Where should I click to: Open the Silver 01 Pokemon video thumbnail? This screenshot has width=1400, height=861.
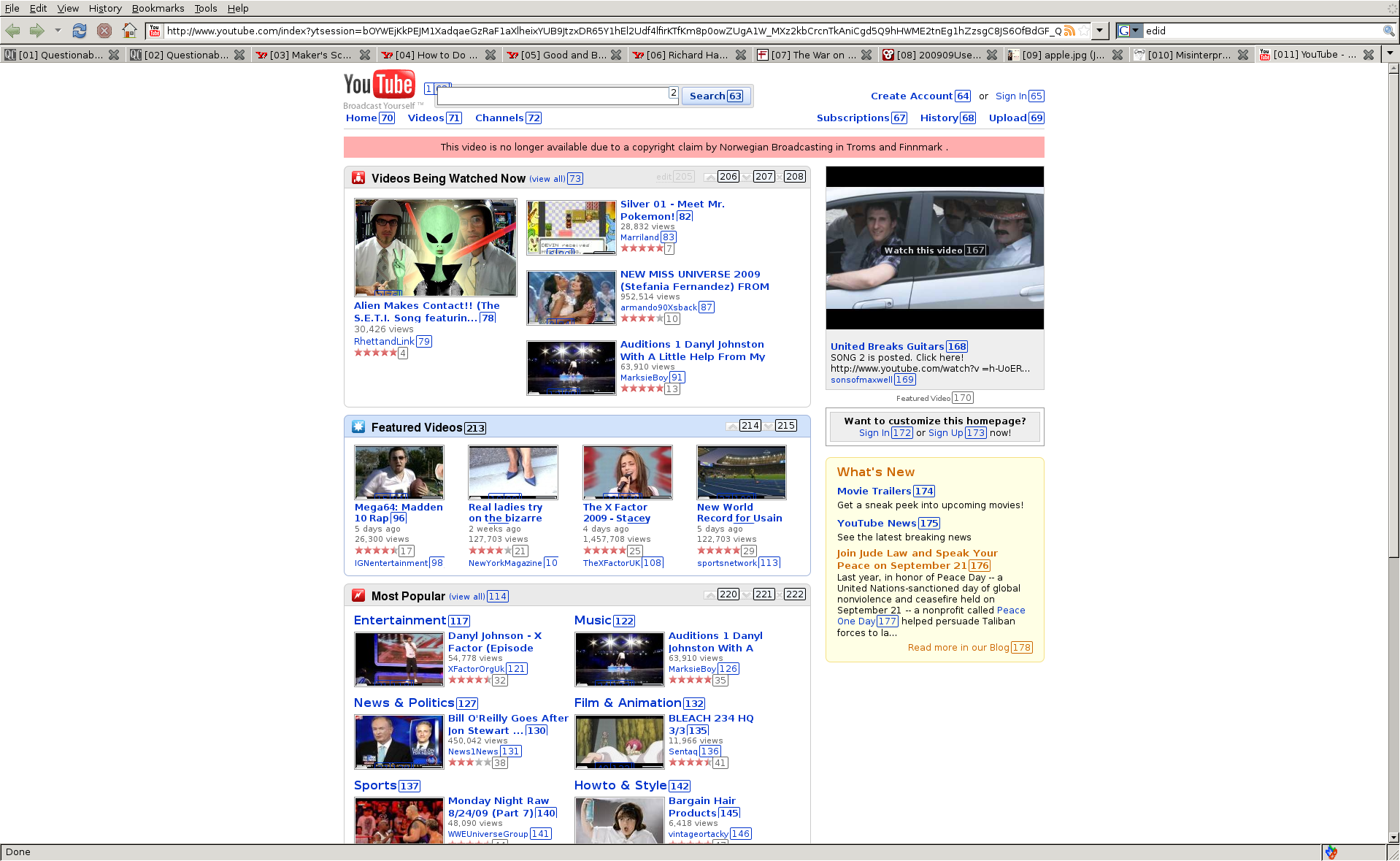click(x=572, y=227)
